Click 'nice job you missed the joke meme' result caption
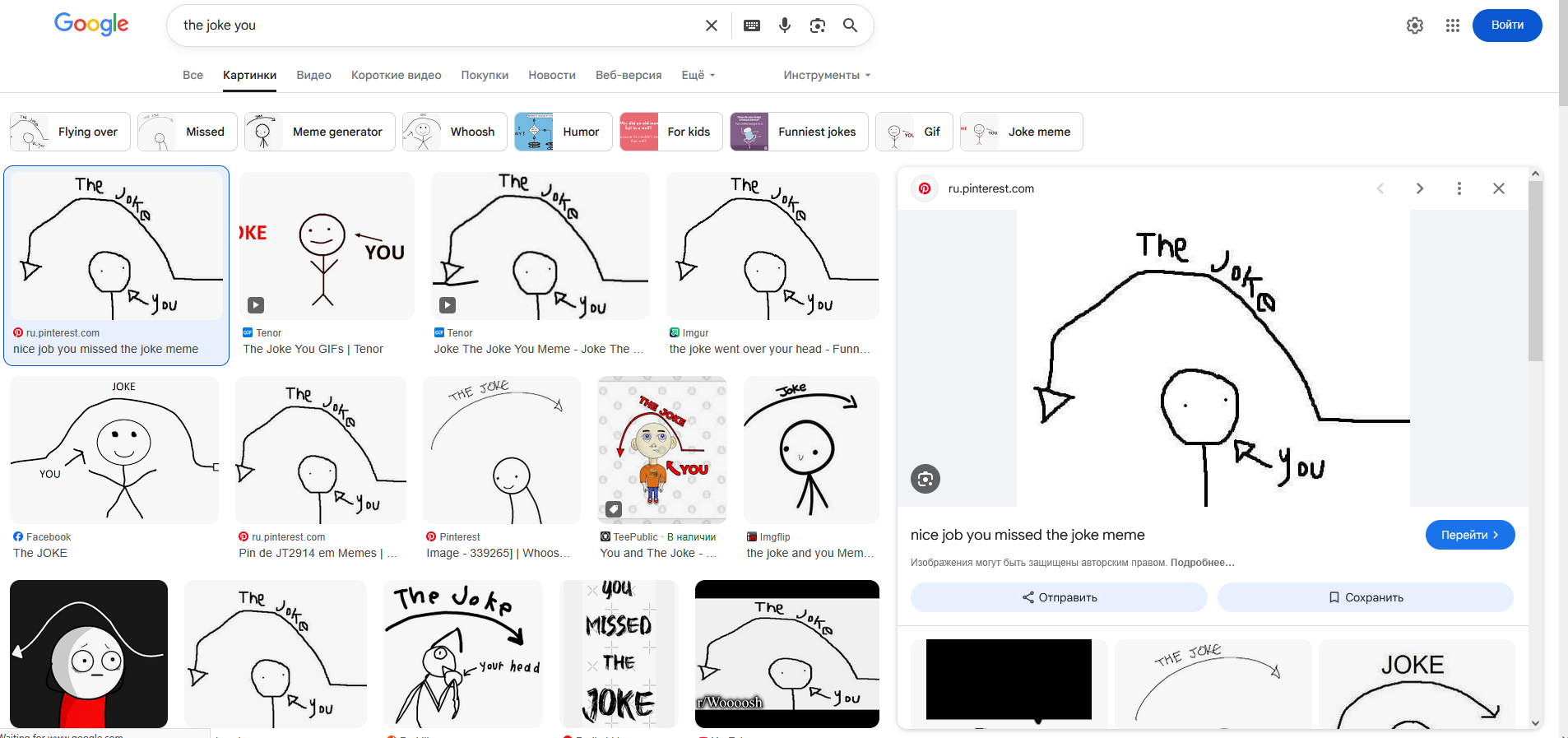Screen dimensions: 1568x738 click(105, 349)
